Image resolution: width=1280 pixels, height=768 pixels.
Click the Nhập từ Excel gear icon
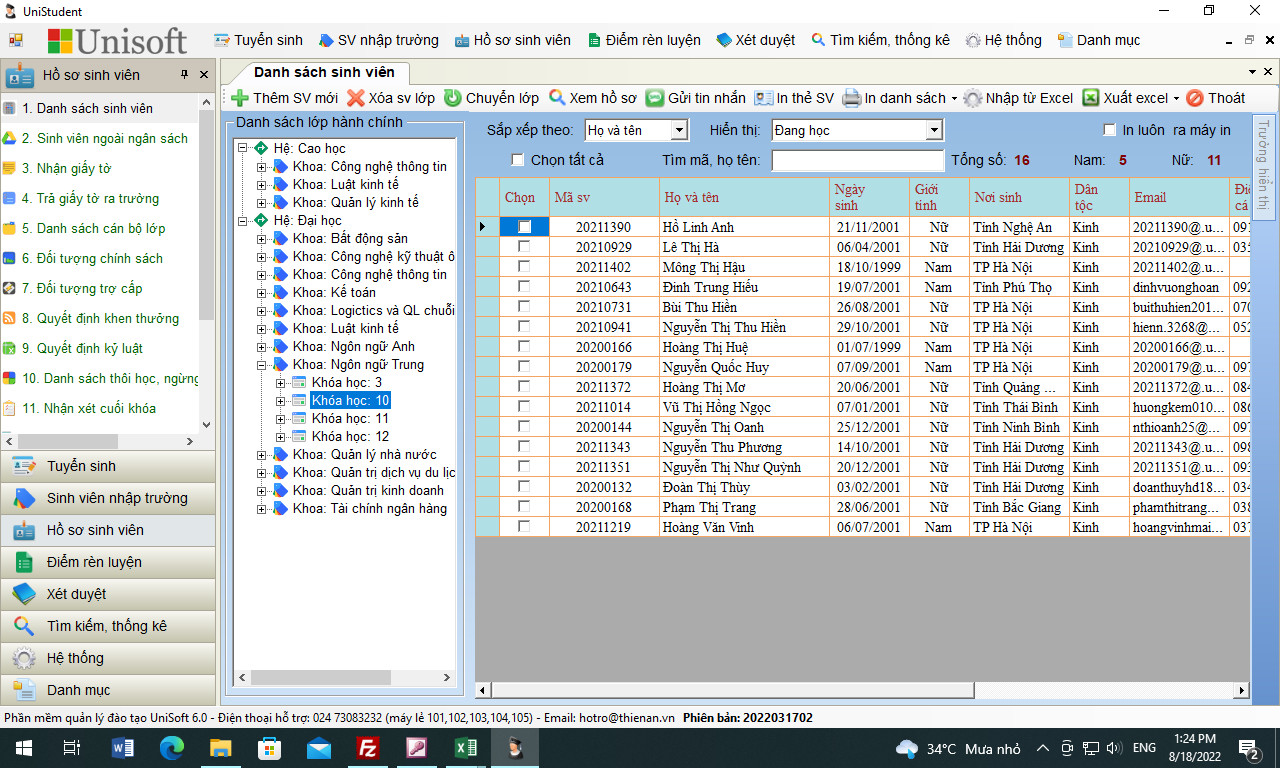pyautogui.click(x=973, y=98)
